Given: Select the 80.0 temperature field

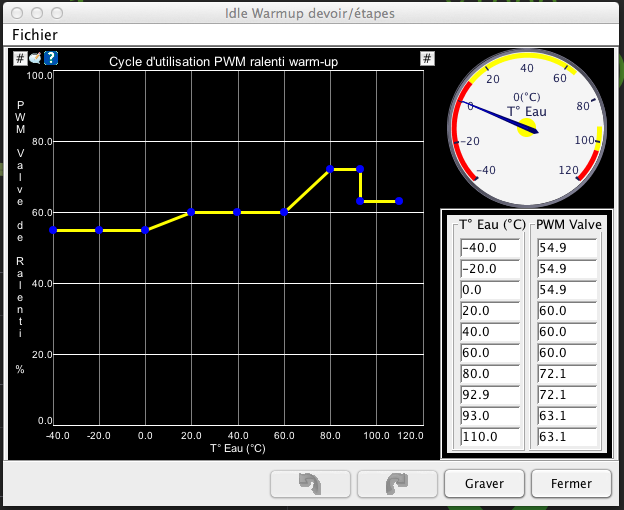Looking at the screenshot, I should coord(490,374).
